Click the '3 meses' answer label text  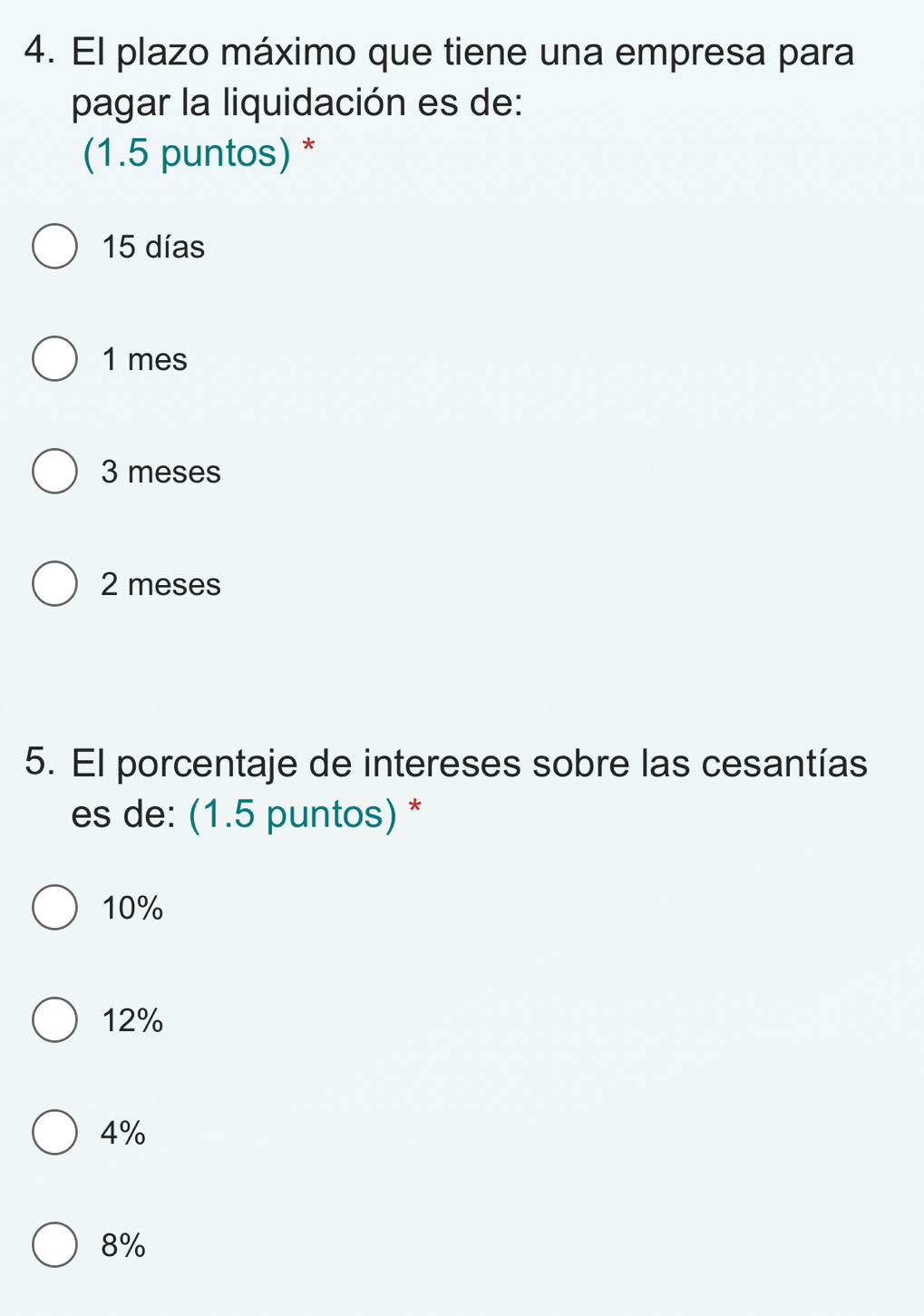pyautogui.click(x=160, y=472)
